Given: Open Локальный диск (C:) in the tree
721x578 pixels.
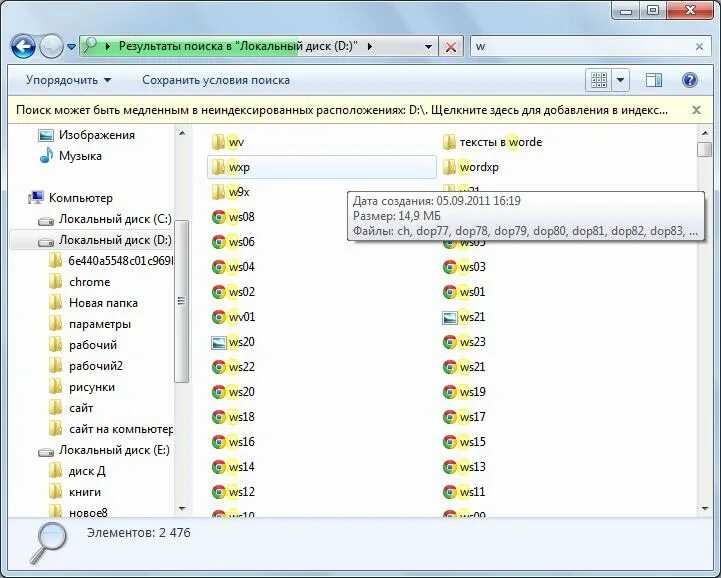Looking at the screenshot, I should tap(105, 219).
